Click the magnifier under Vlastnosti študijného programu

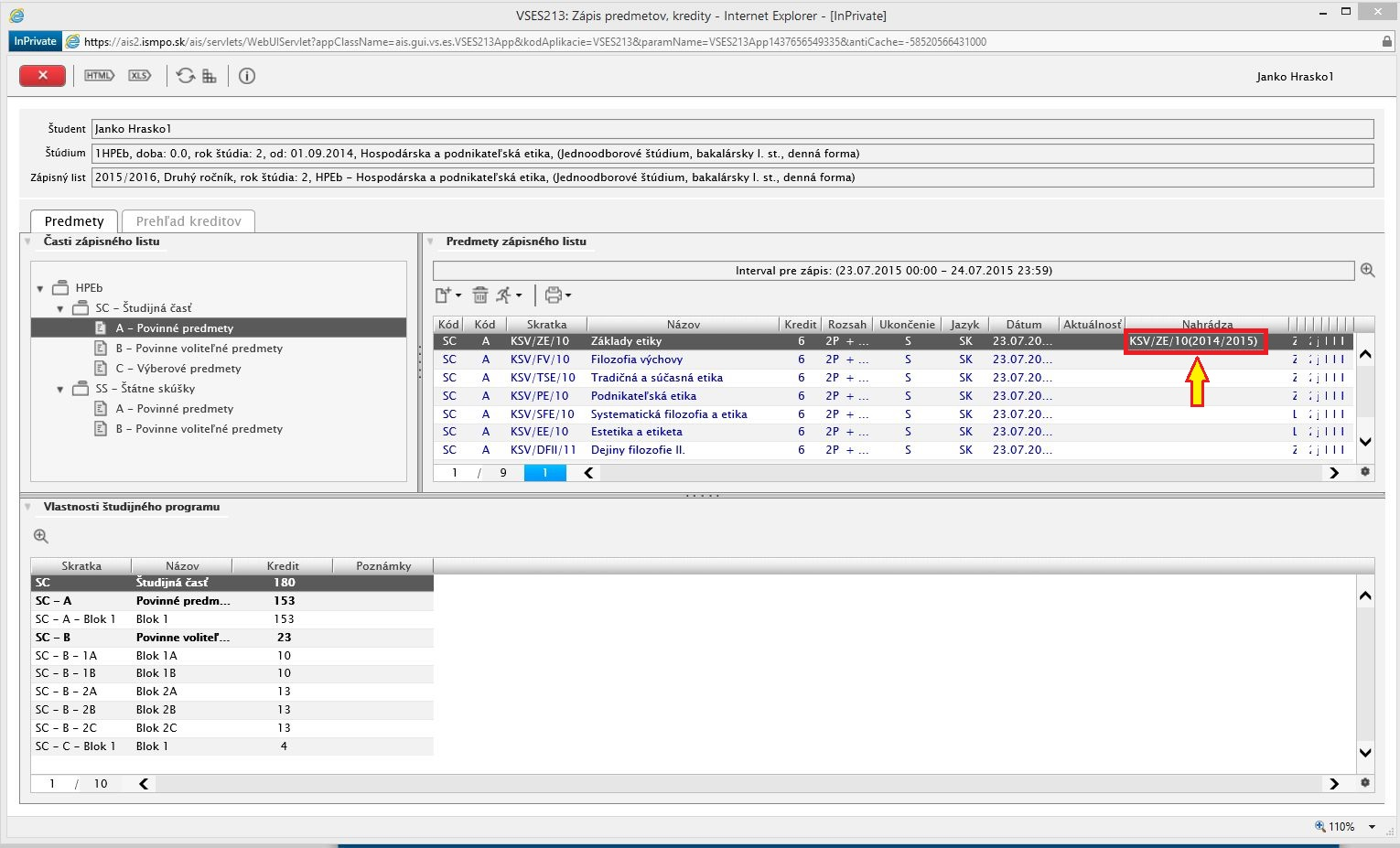(40, 536)
